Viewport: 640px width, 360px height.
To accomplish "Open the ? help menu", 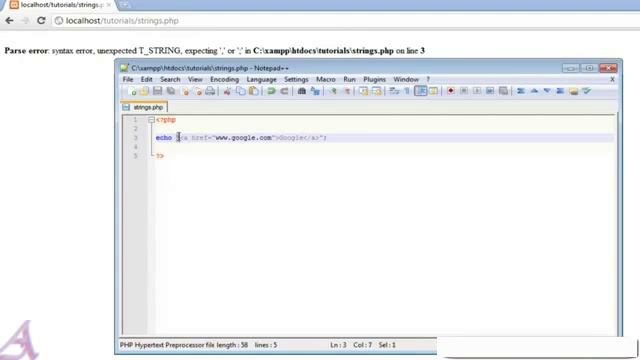I will (x=428, y=79).
